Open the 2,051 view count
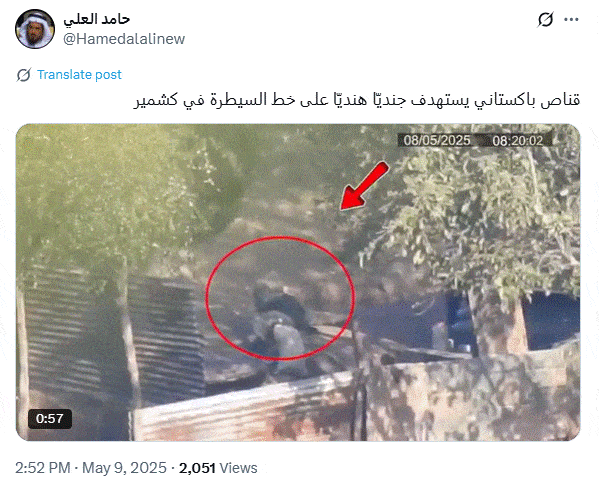The height and width of the screenshot is (492, 599). coord(197,468)
